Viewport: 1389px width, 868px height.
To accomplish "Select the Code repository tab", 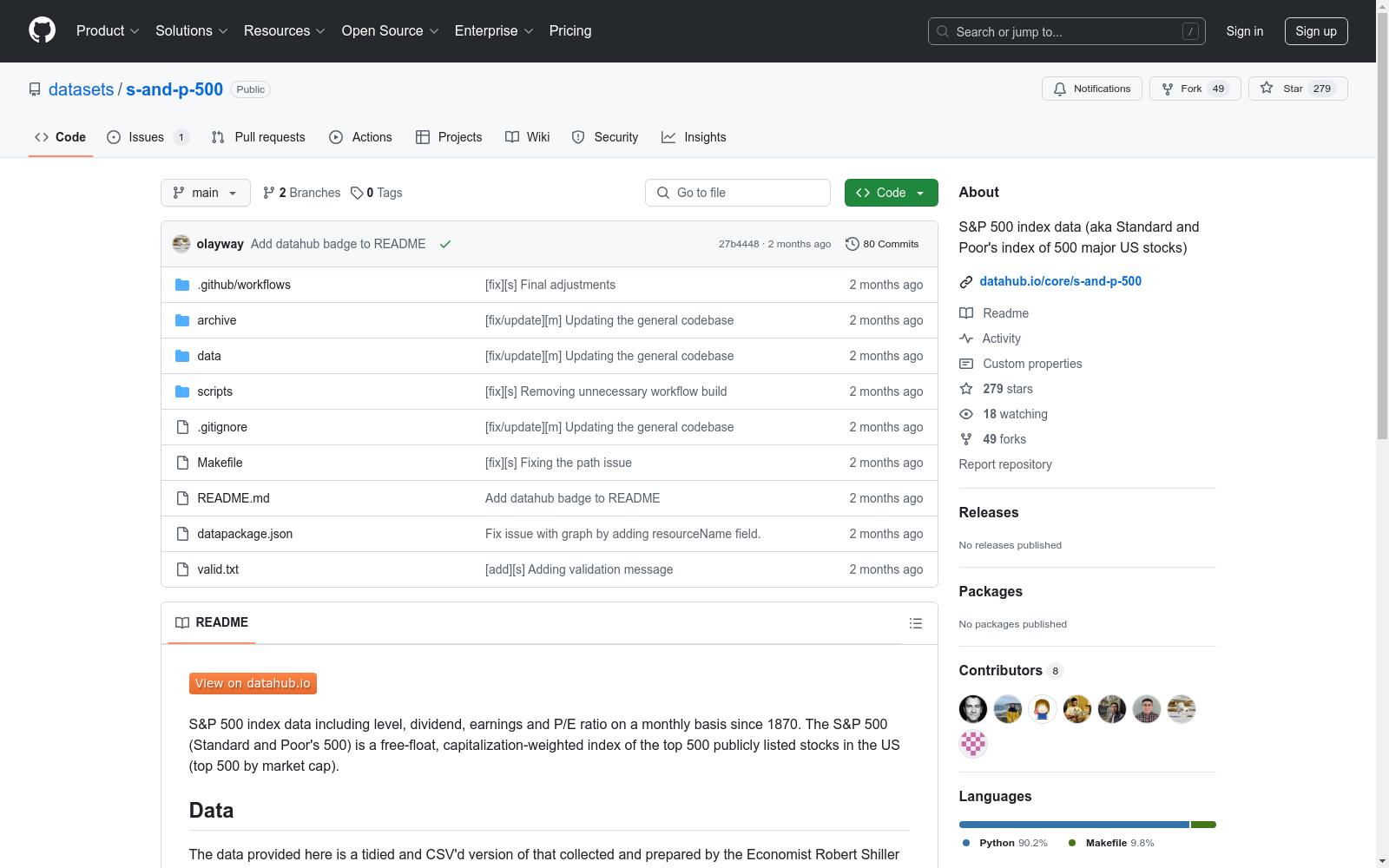I will [61, 137].
